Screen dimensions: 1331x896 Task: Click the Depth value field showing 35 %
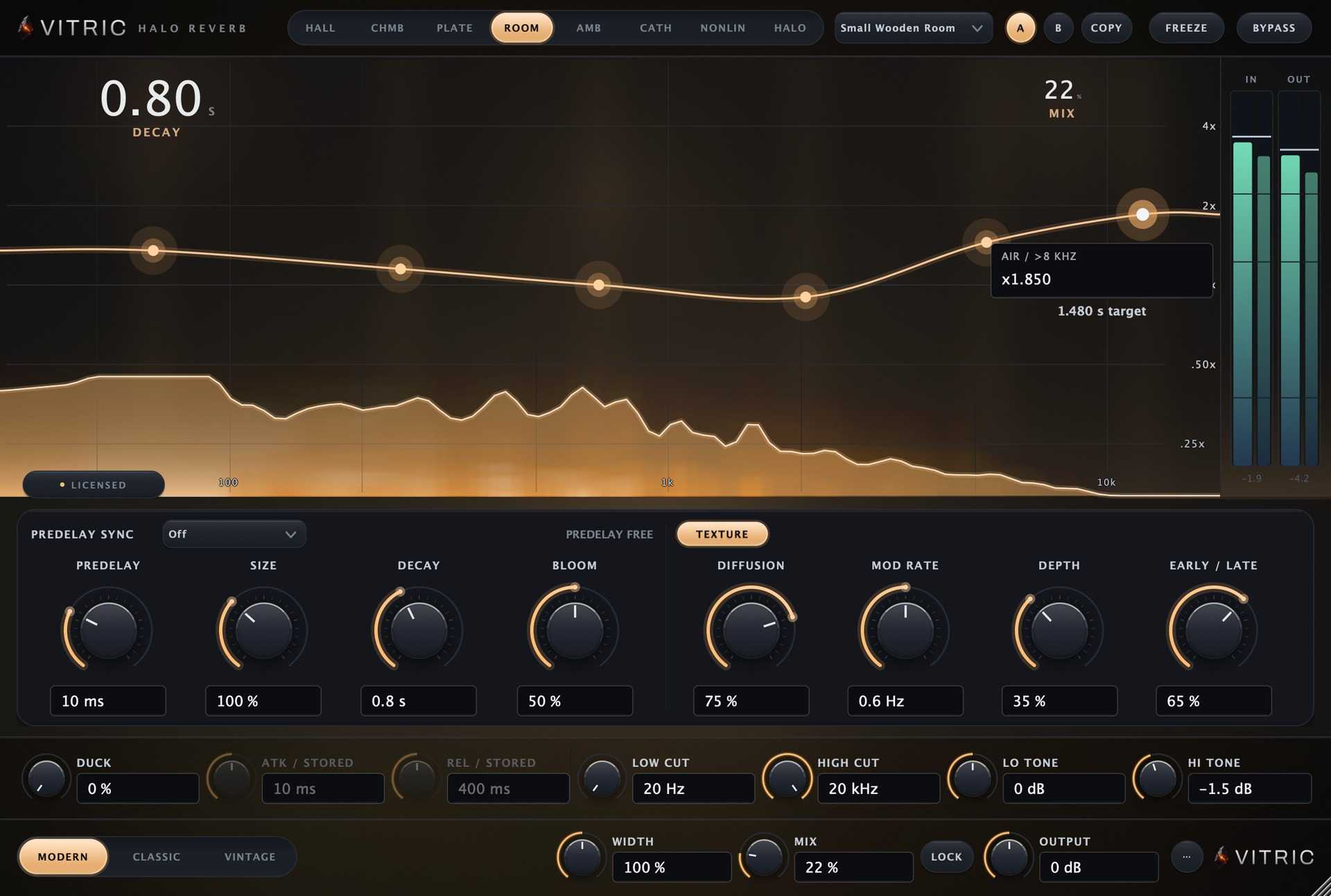point(1059,701)
